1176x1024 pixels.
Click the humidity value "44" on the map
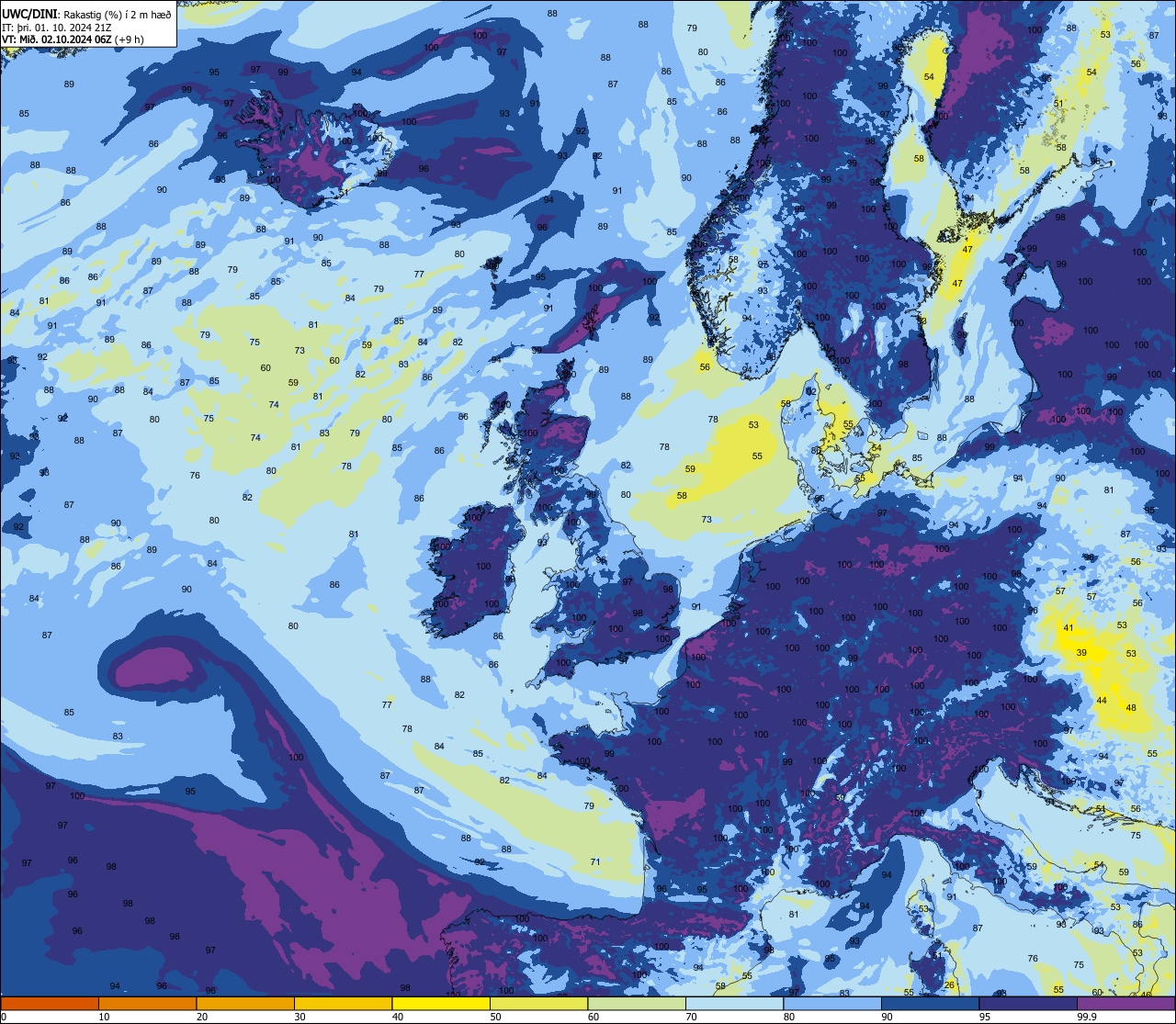(x=1102, y=701)
